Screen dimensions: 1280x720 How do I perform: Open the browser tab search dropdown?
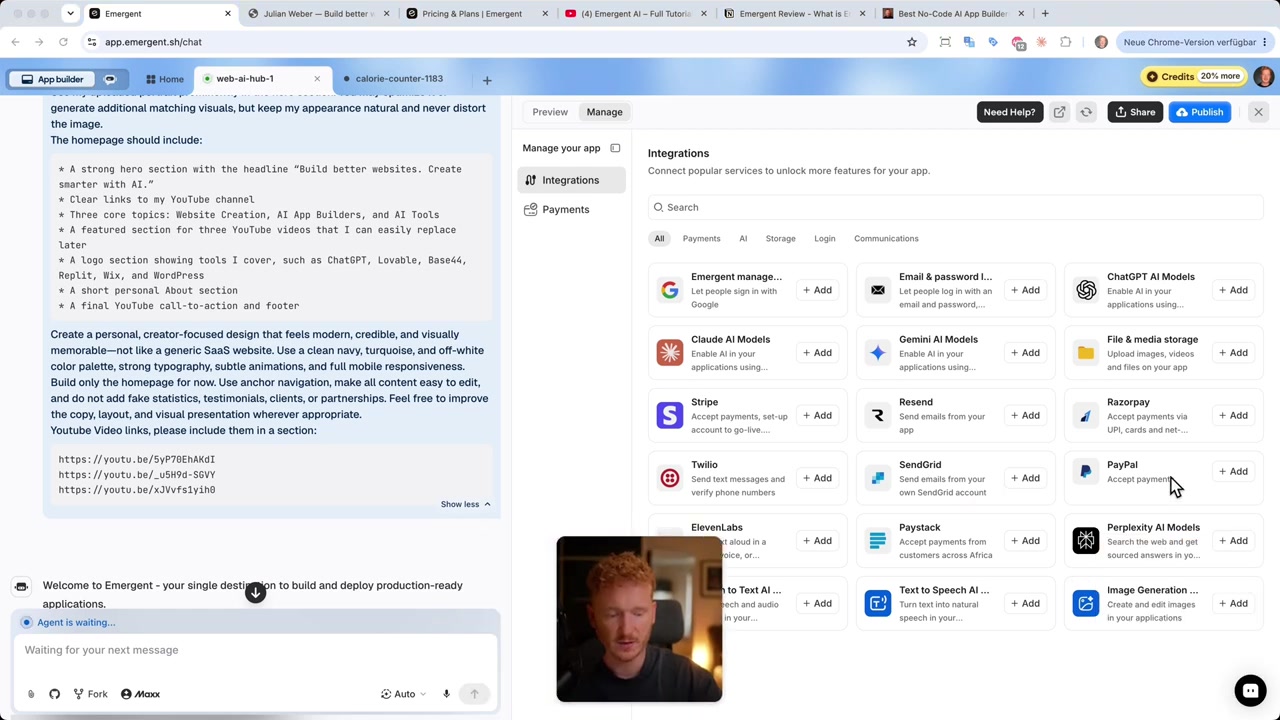[70, 14]
